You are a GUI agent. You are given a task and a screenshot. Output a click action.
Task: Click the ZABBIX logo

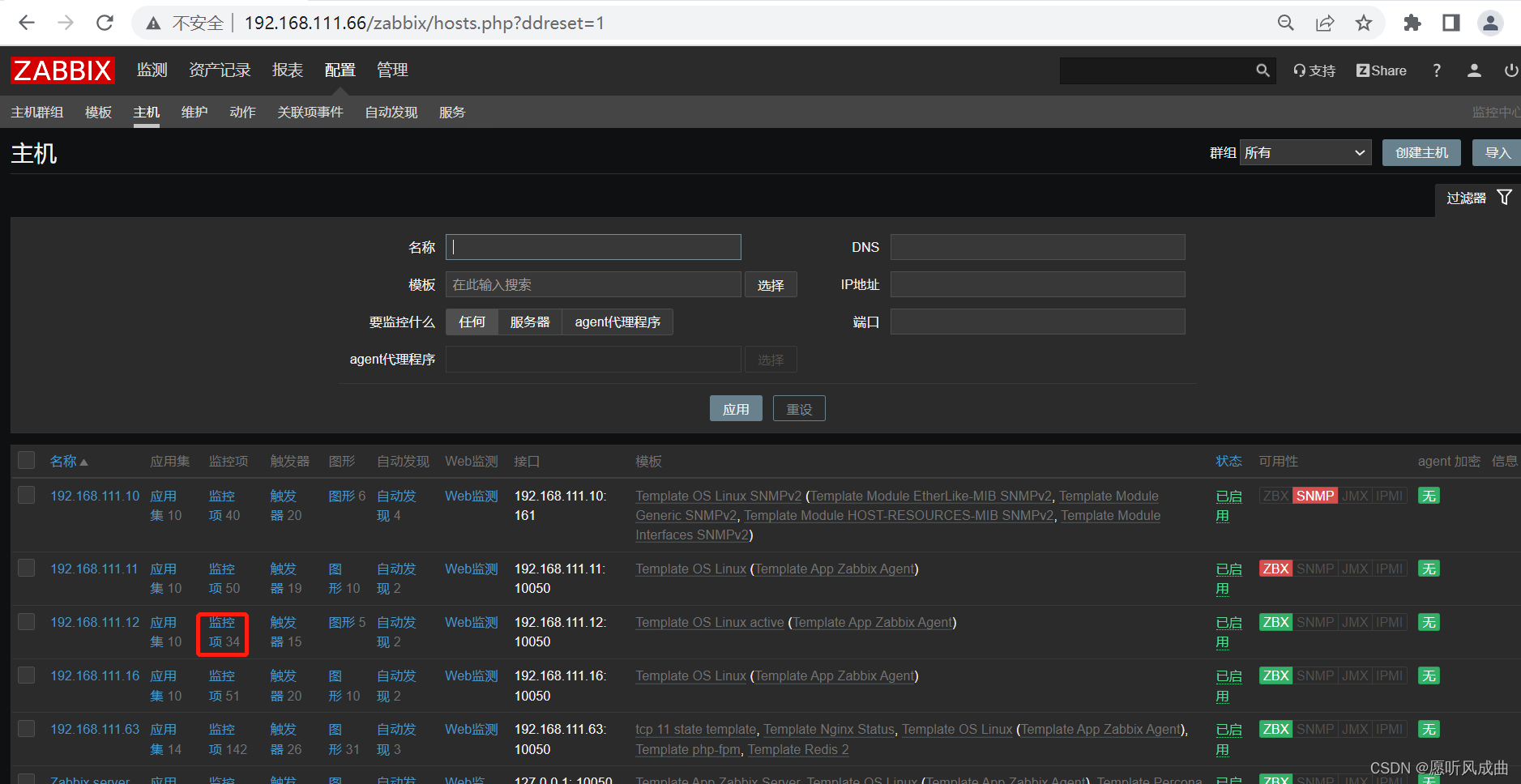coord(62,70)
